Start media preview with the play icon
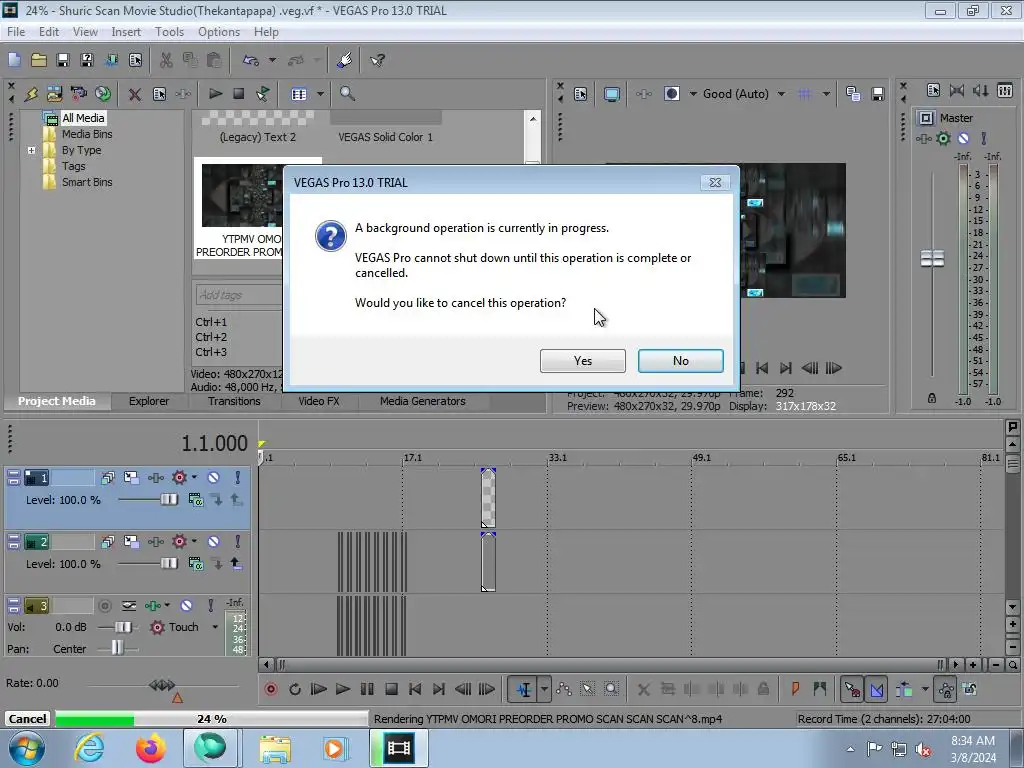Viewport: 1024px width, 768px height. point(215,94)
